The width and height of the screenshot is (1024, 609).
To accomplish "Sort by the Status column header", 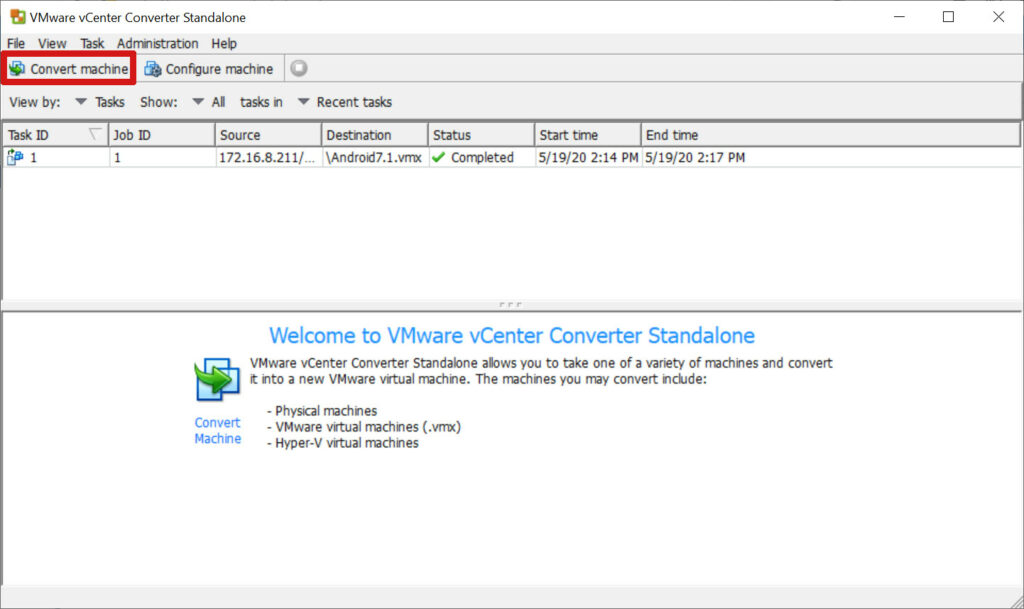I will (x=481, y=135).
